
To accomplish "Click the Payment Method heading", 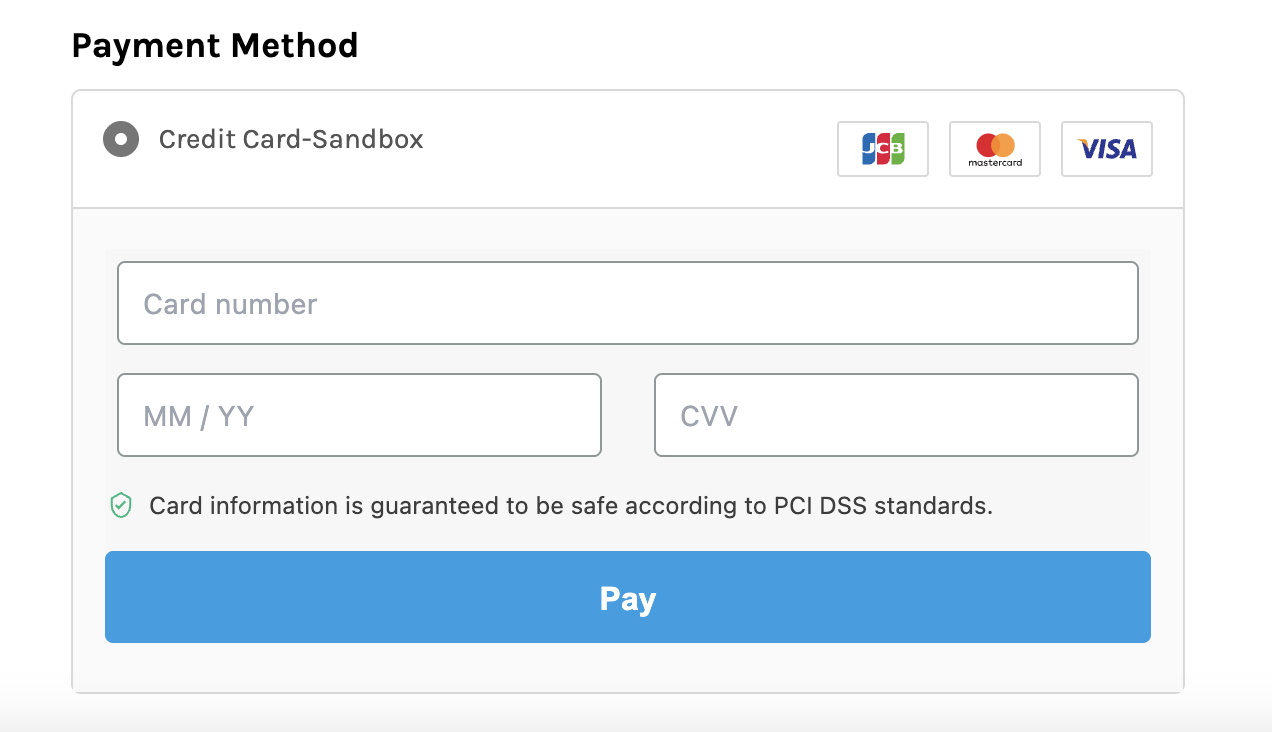I will pos(215,45).
